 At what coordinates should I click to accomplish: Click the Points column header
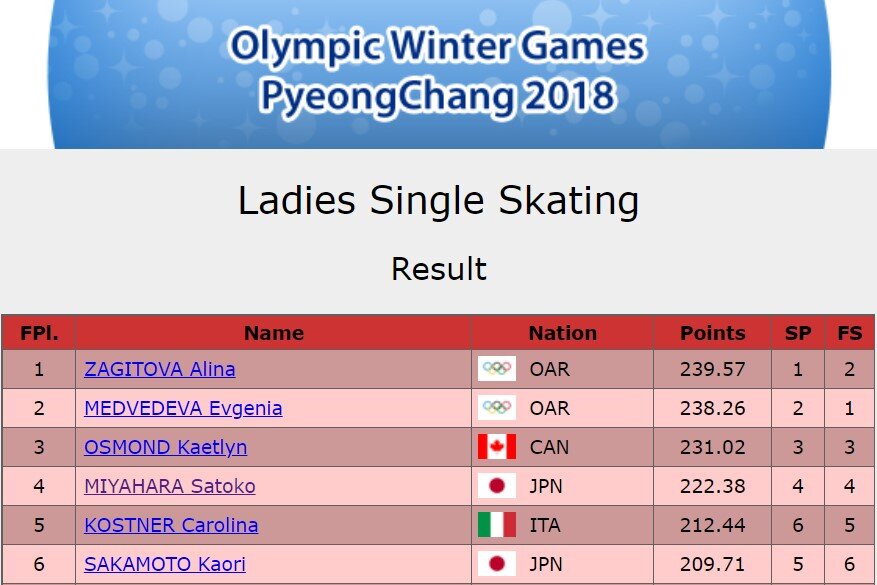pos(712,333)
